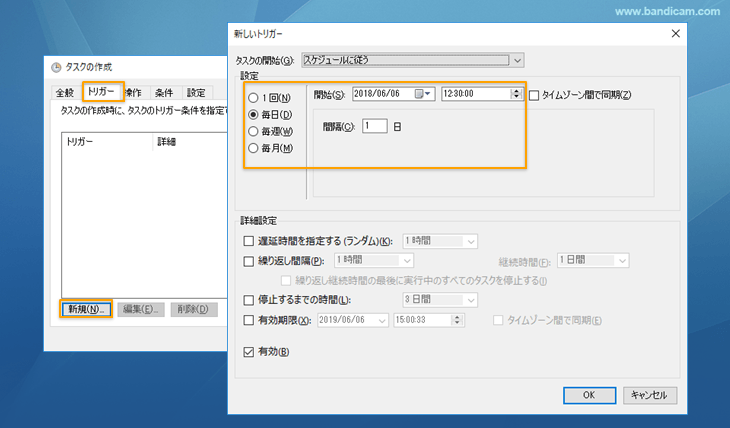Expand the 継続時間 1日間 dropdown

point(622,261)
